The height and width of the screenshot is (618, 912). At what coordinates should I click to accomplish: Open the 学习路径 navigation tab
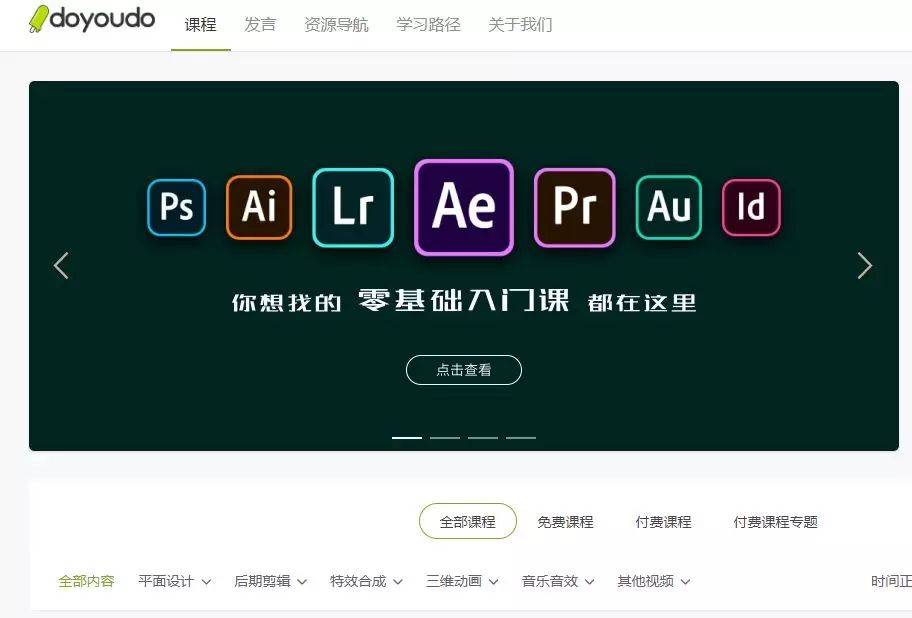click(x=428, y=24)
